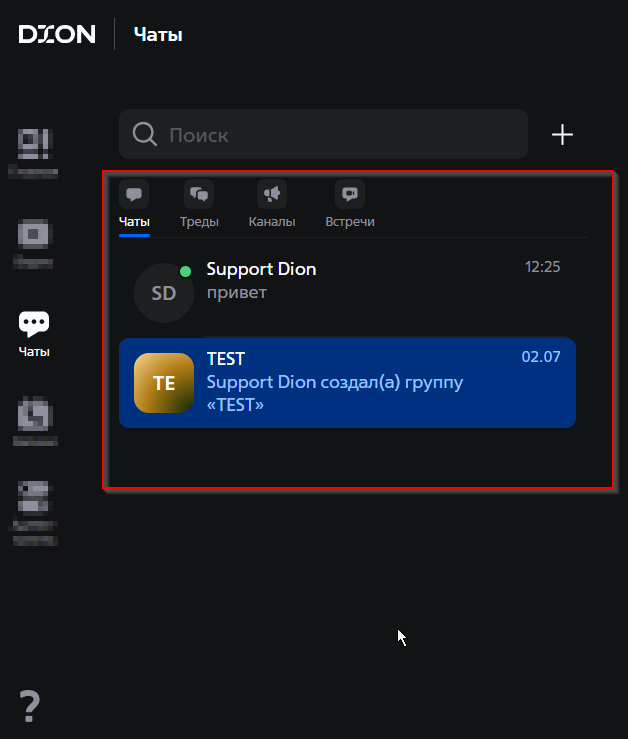
Task: Click the DION logo in the header
Action: click(57, 34)
